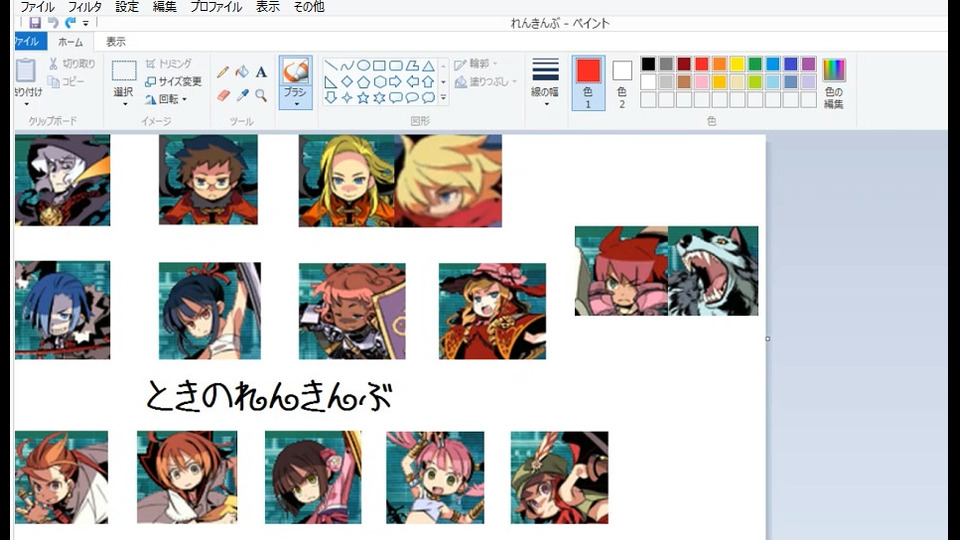
Task: Select the Magnifier tool
Action: click(261, 96)
